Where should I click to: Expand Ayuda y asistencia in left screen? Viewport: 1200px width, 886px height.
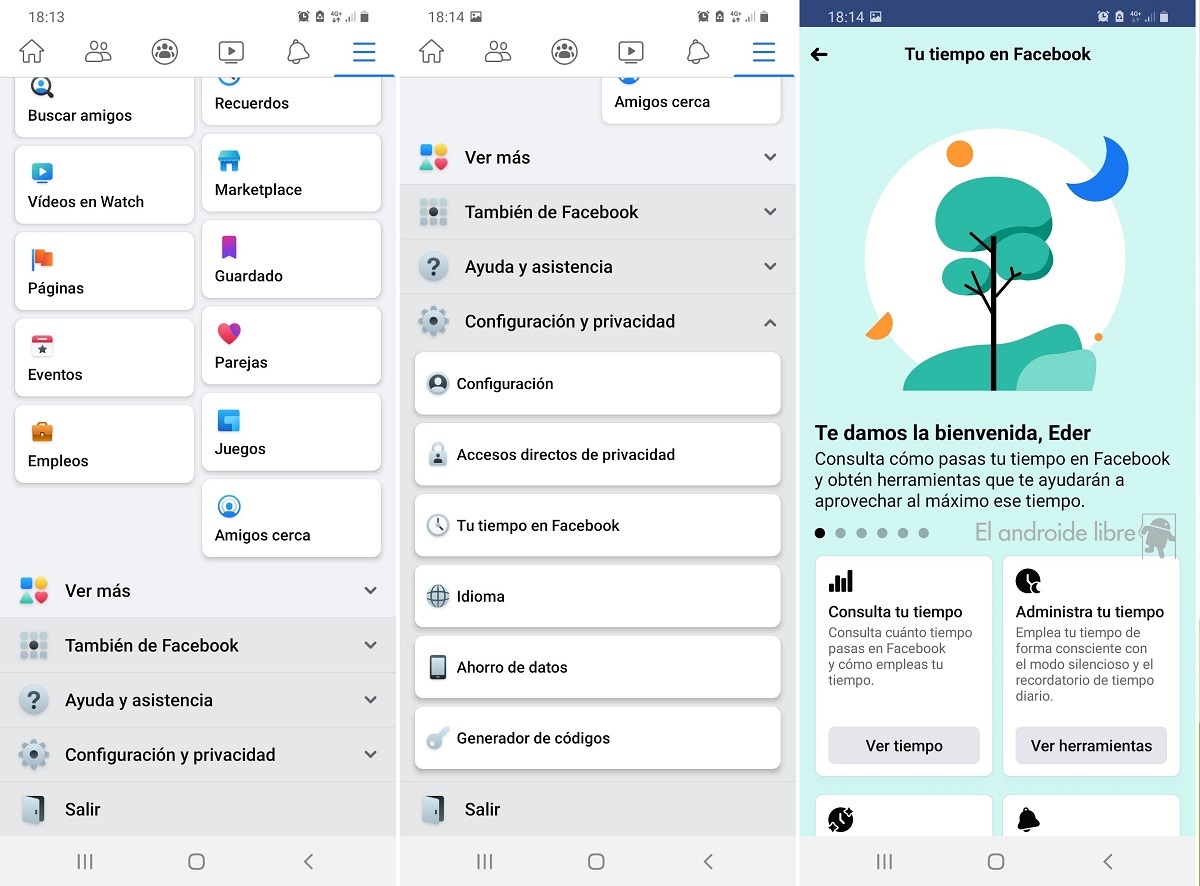(x=198, y=700)
